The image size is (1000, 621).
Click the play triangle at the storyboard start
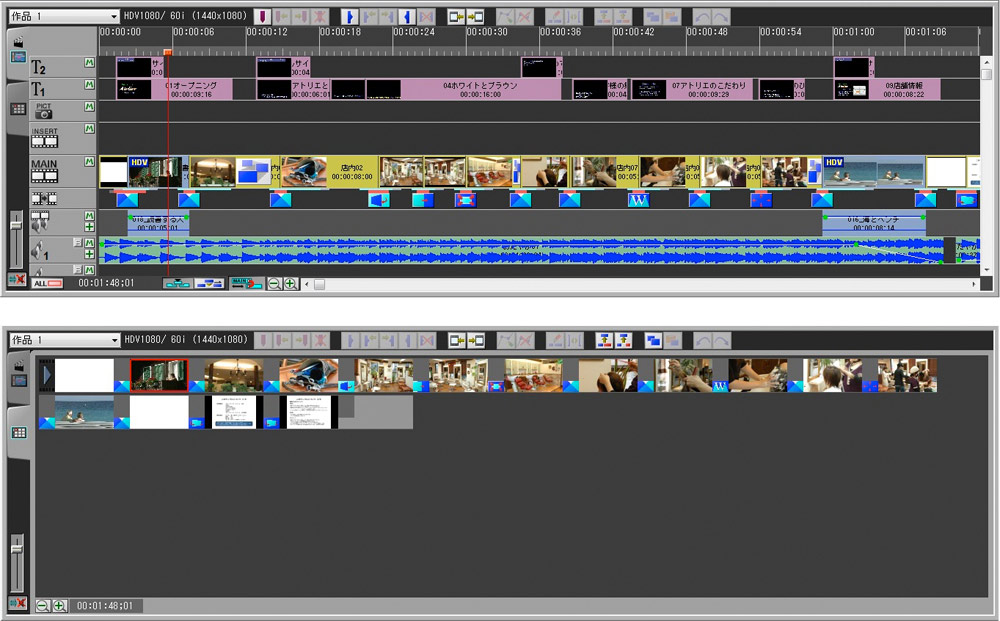[x=47, y=375]
